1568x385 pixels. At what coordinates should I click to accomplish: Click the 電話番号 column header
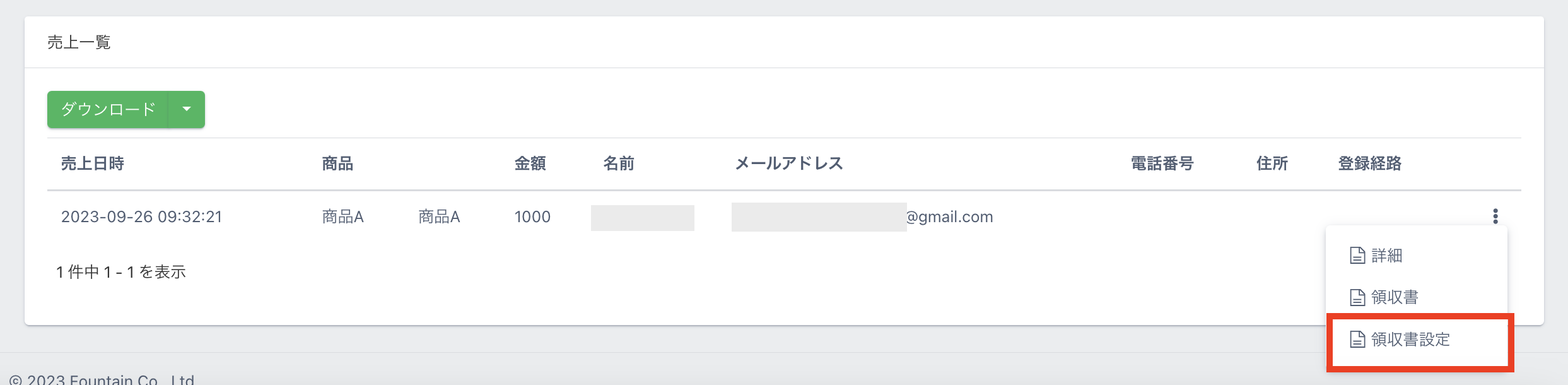tap(1162, 164)
